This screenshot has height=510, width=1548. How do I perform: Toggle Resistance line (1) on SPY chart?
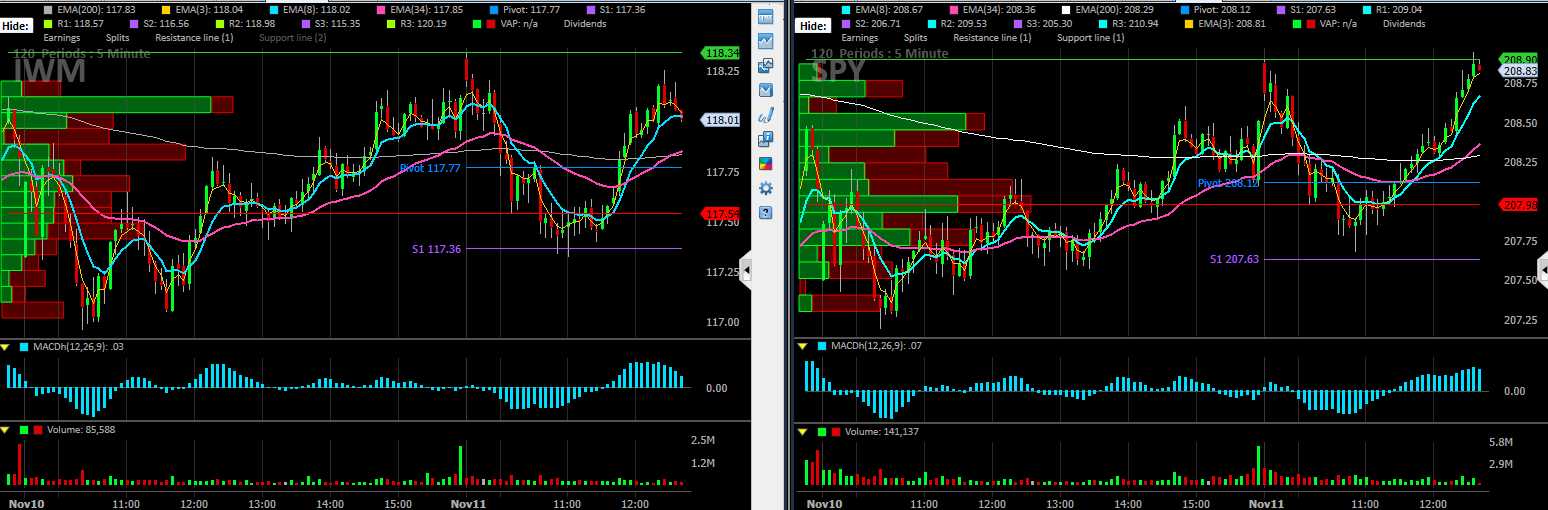[993, 38]
